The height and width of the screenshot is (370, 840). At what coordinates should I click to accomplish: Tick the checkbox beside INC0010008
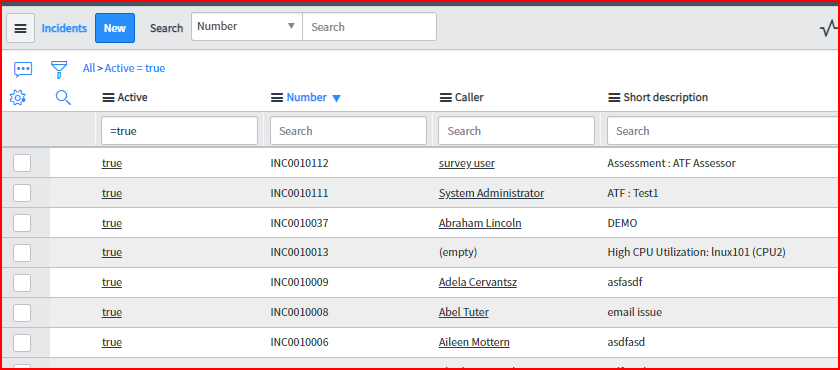click(22, 312)
